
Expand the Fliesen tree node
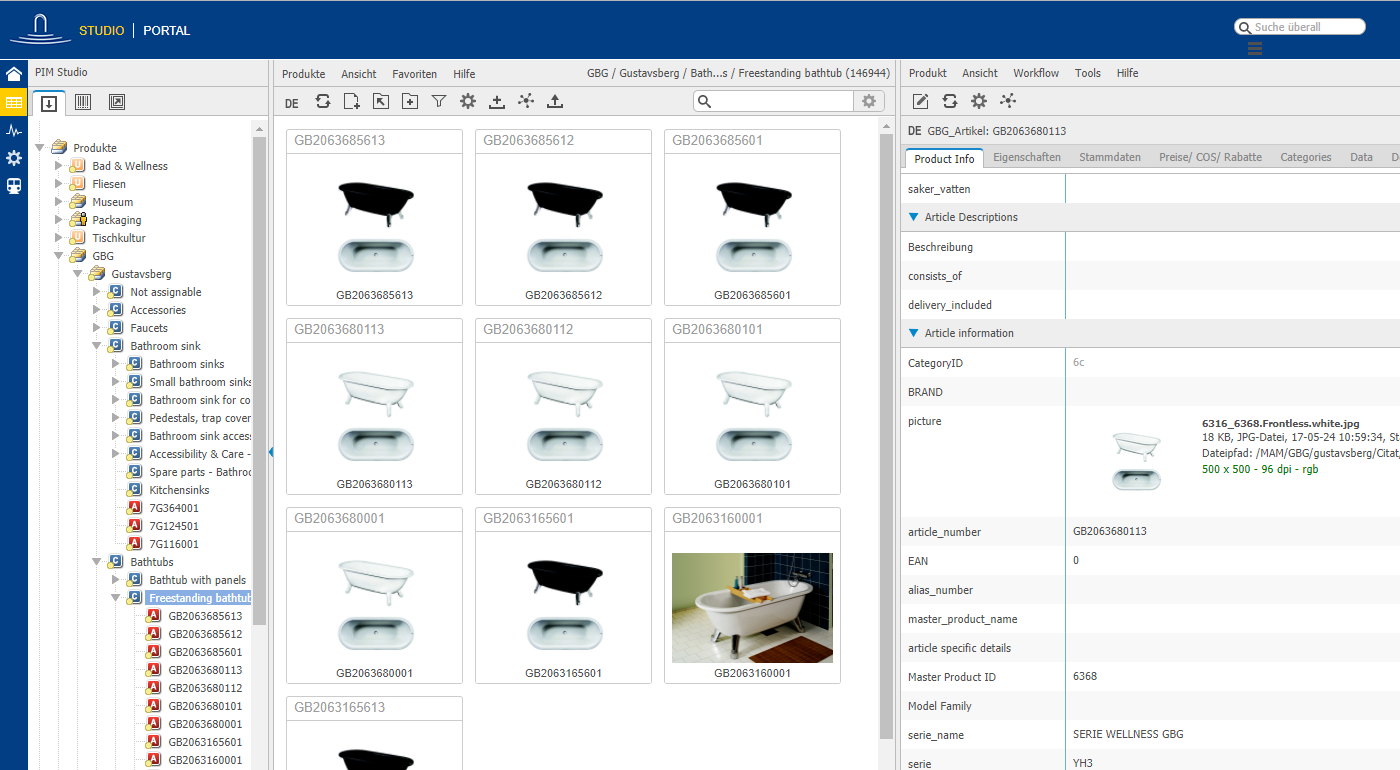(x=58, y=184)
